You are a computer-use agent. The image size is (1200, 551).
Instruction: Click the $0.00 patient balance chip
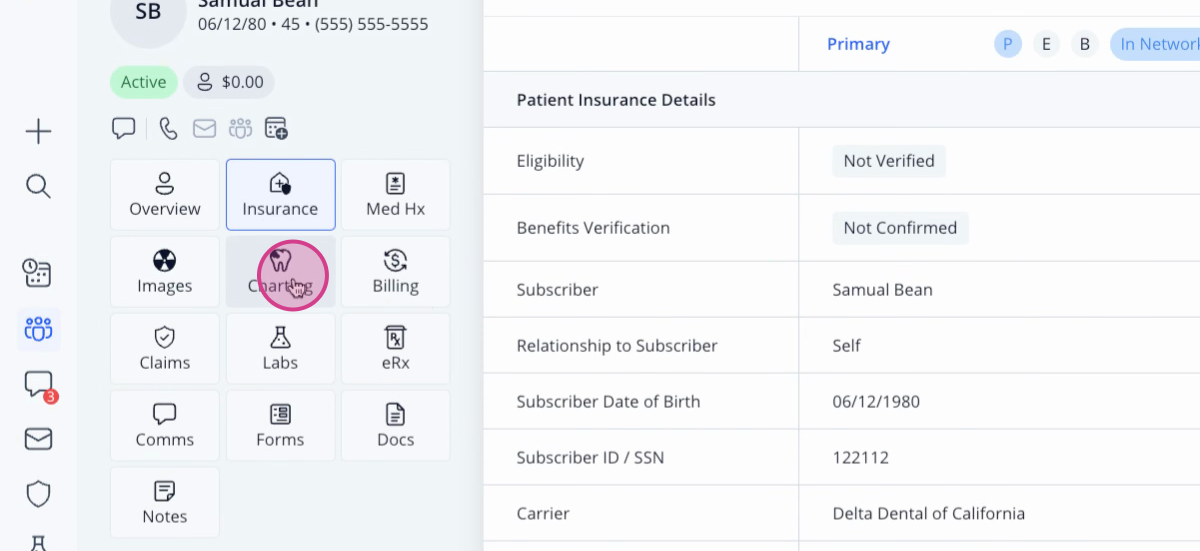click(x=229, y=82)
